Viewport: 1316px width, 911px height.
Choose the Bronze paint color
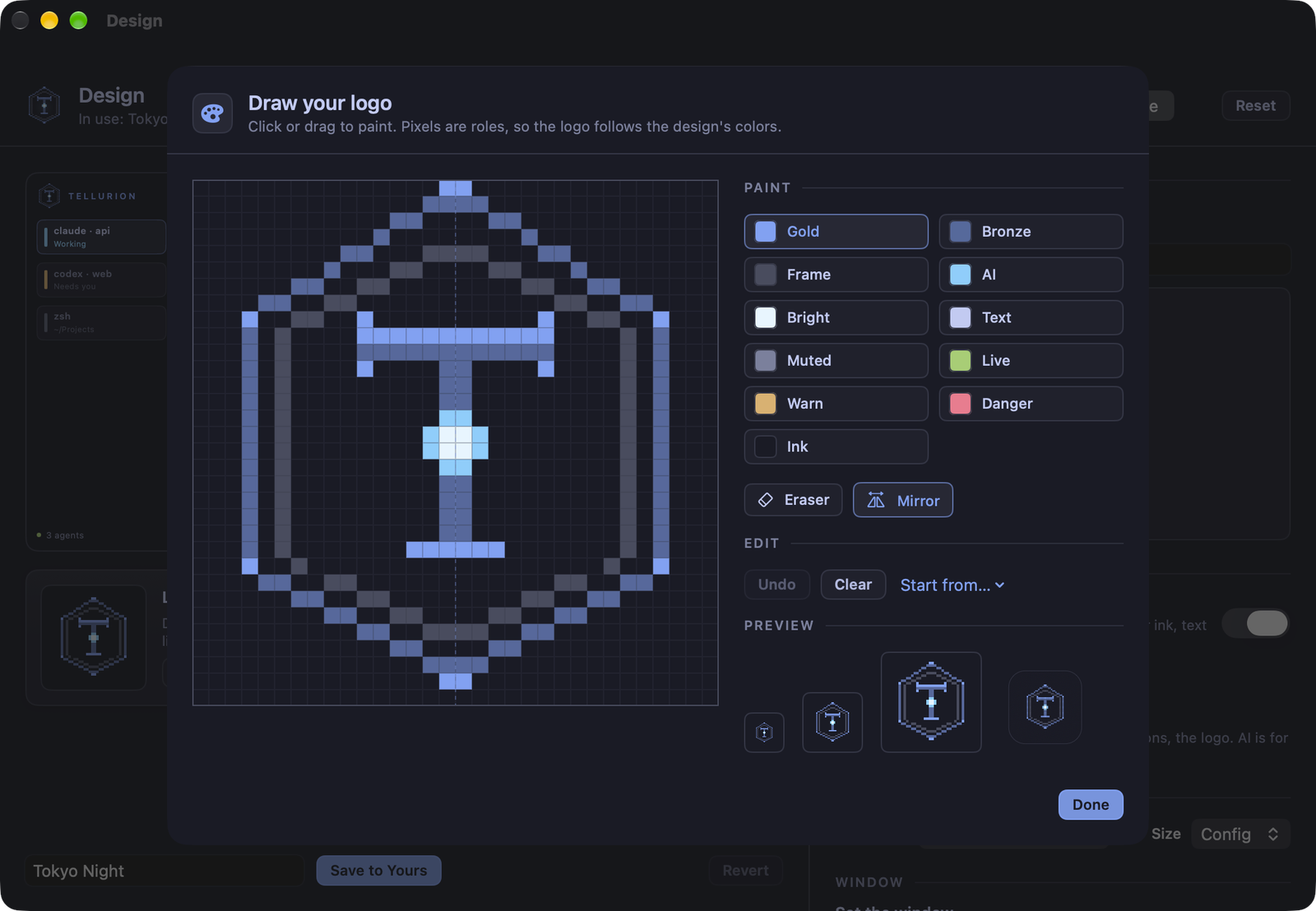coord(1031,232)
